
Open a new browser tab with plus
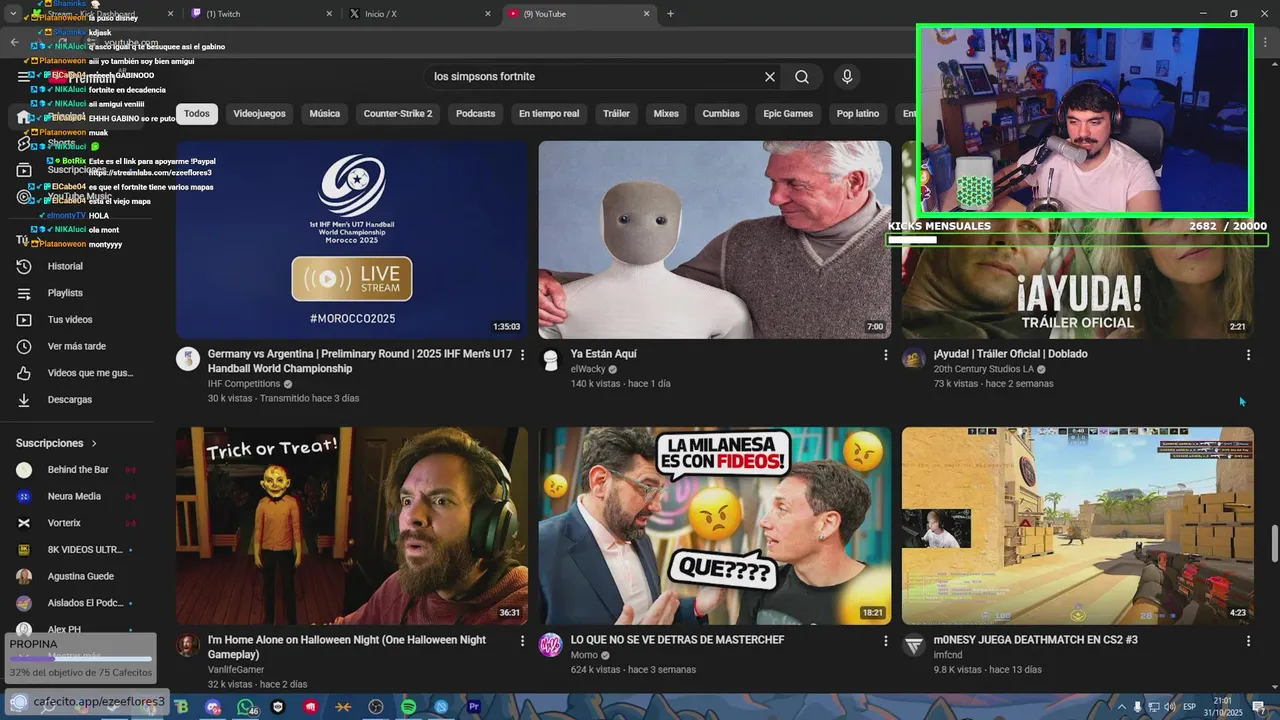point(670,14)
